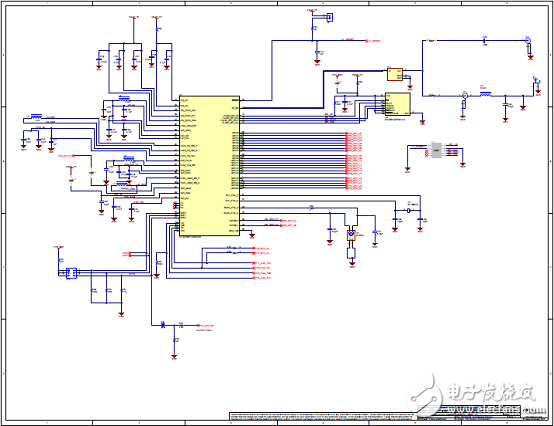Select the diode symbol near the bottom

[x=163, y=325]
